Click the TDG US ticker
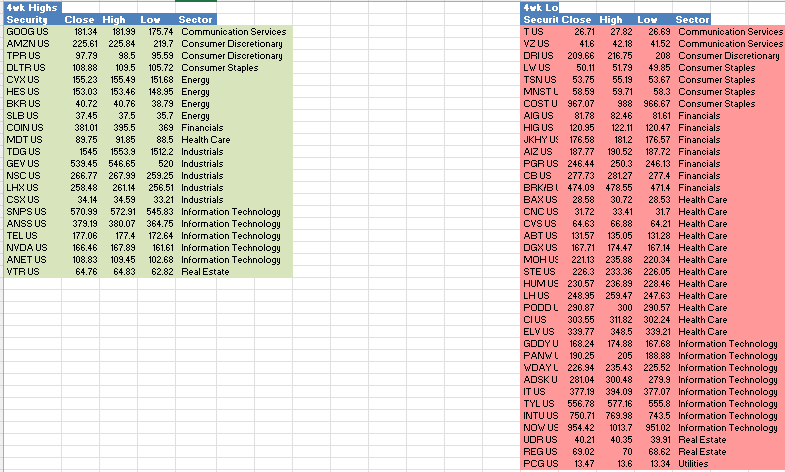Screen dimensions: 785x472 point(33,152)
